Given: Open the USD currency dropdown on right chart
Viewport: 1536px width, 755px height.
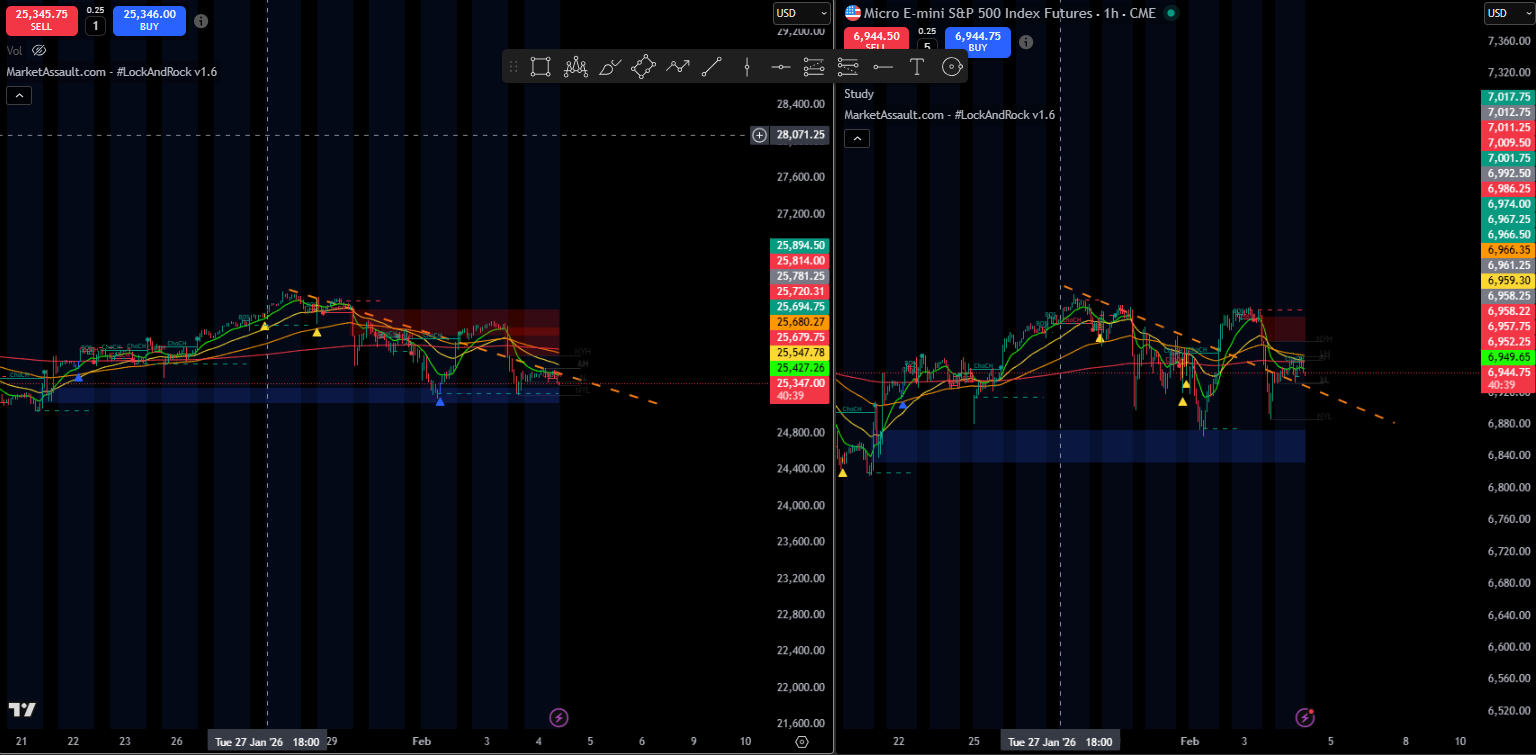Looking at the screenshot, I should 1508,13.
